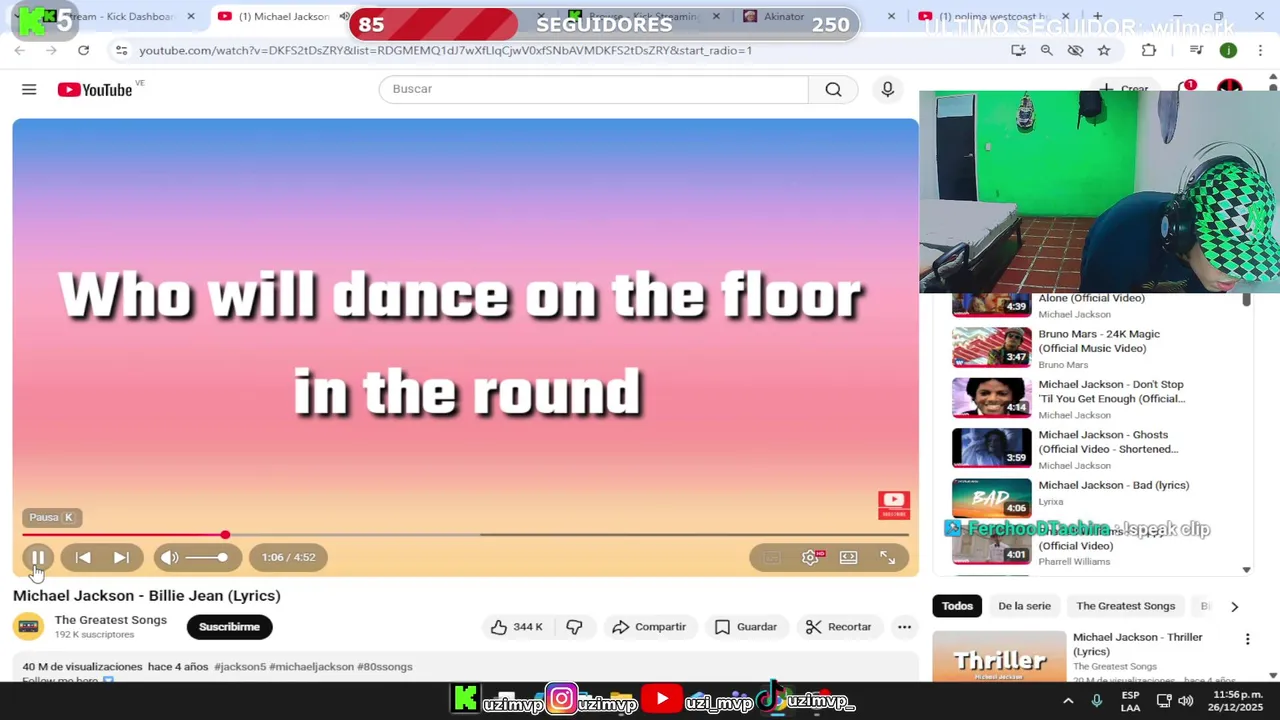1280x720 pixels.
Task: Show more filter chips with right chevron
Action: point(1234,606)
